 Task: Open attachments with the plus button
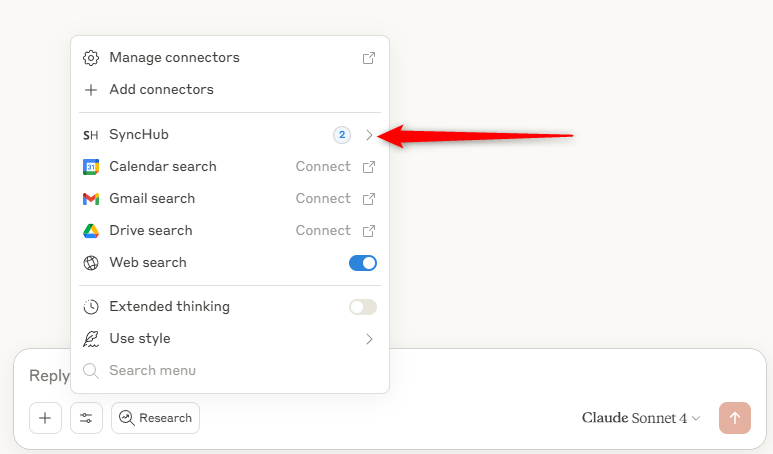coord(45,418)
